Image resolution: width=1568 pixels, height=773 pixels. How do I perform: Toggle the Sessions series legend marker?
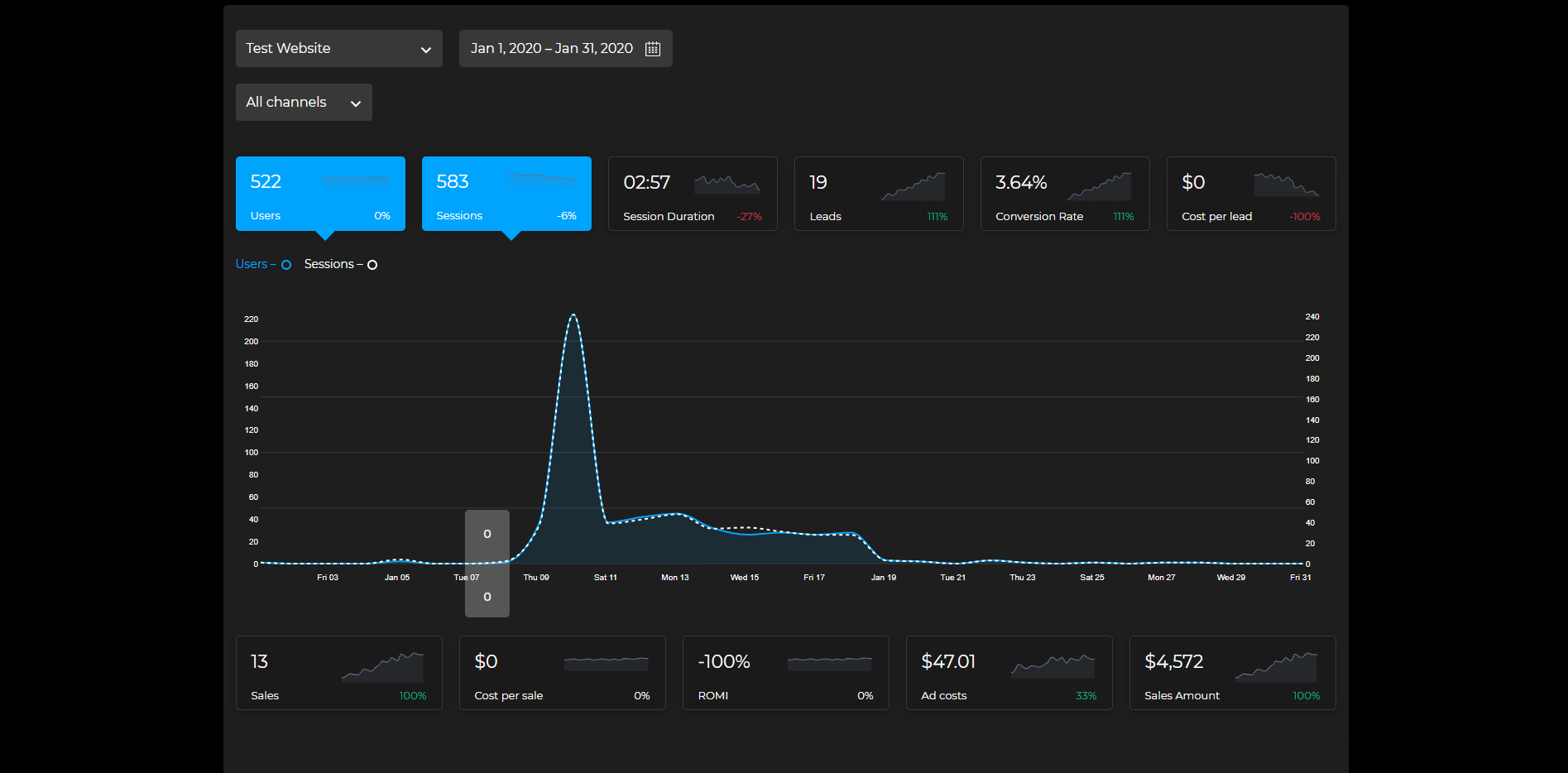pyautogui.click(x=372, y=265)
